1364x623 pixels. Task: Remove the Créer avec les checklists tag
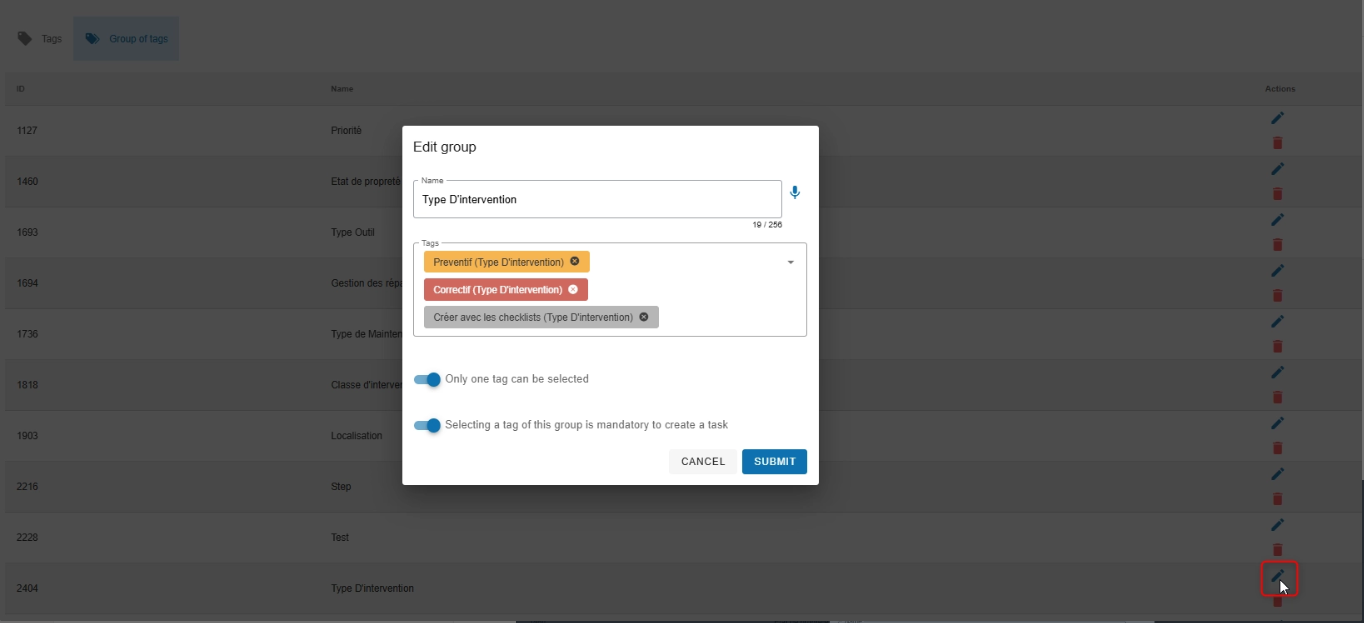[x=644, y=317]
